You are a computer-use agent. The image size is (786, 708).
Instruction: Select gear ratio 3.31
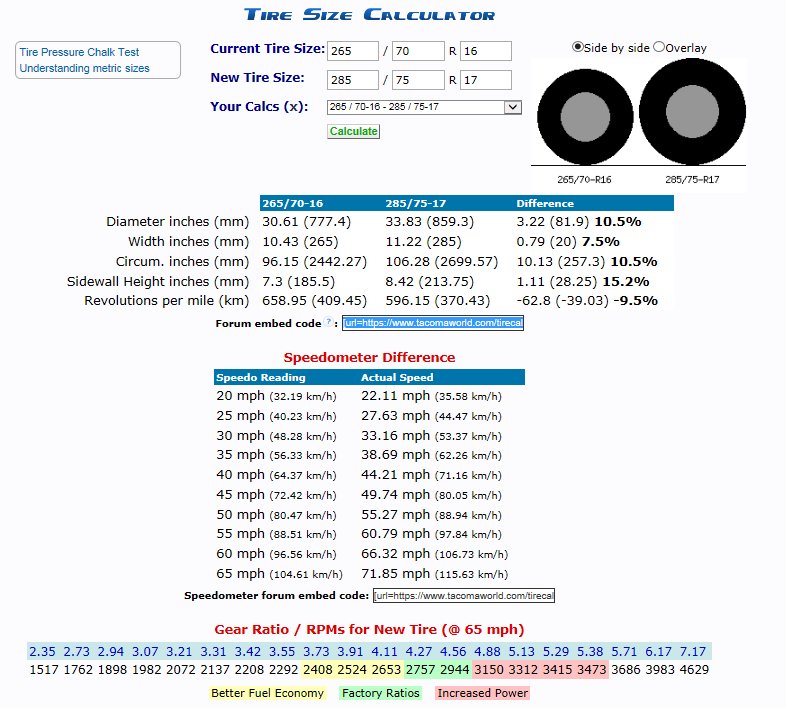[x=214, y=652]
